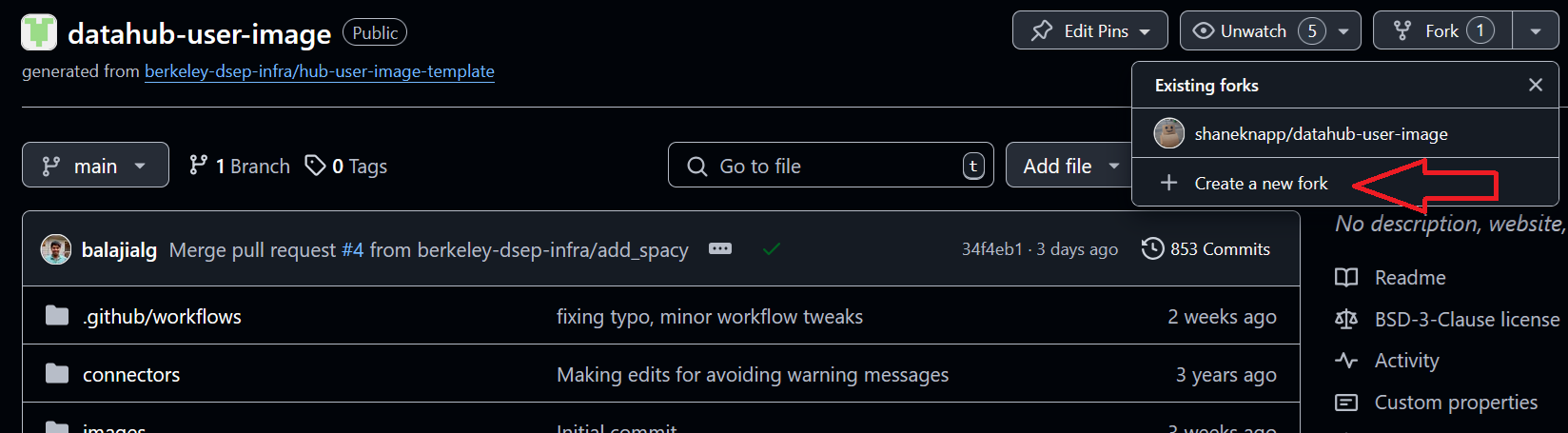The width and height of the screenshot is (1568, 433).
Task: Click the Edit Pins button
Action: [1089, 31]
